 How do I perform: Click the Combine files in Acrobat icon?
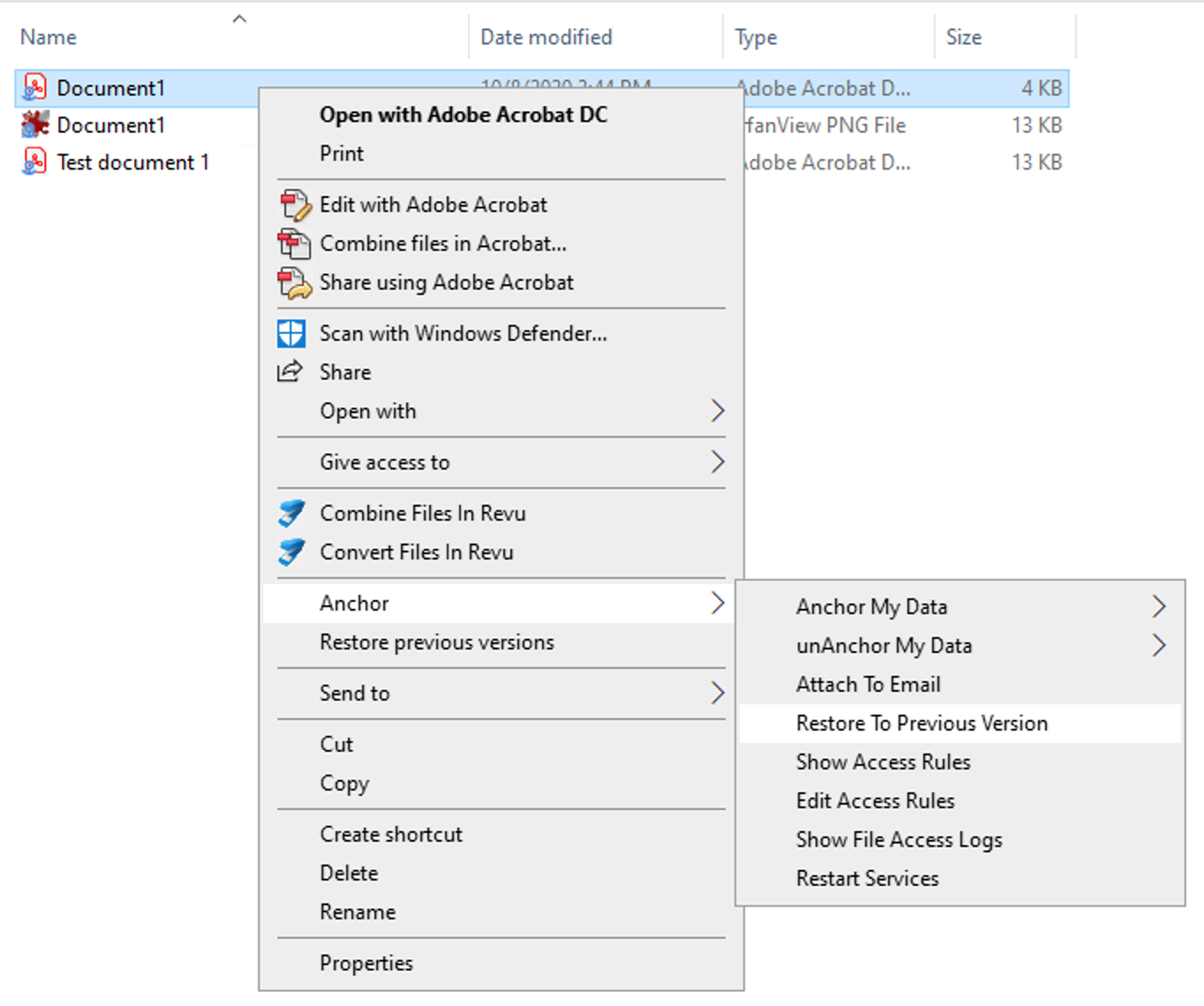[x=295, y=244]
